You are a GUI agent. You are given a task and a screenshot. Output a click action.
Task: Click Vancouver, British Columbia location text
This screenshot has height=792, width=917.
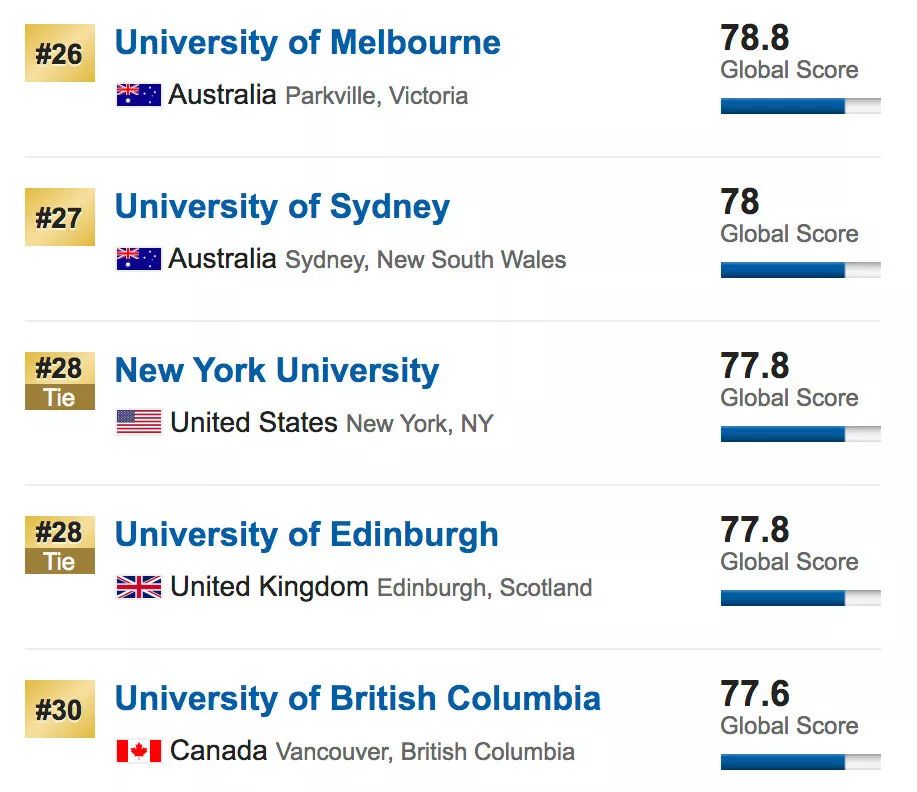coord(425,752)
